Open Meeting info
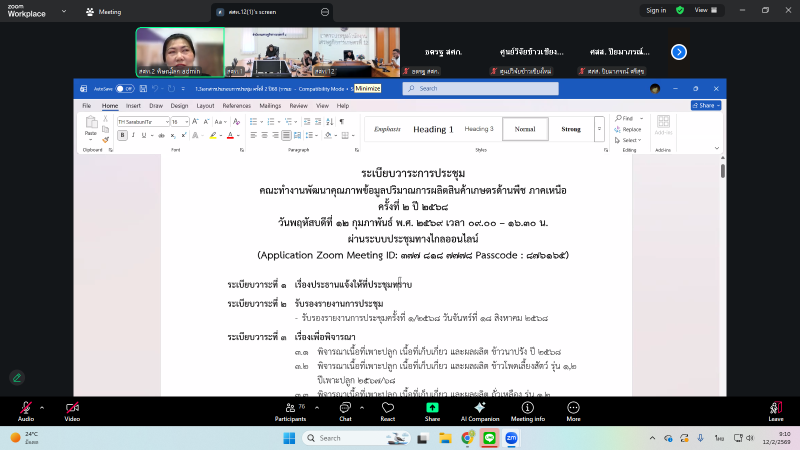 [527, 411]
